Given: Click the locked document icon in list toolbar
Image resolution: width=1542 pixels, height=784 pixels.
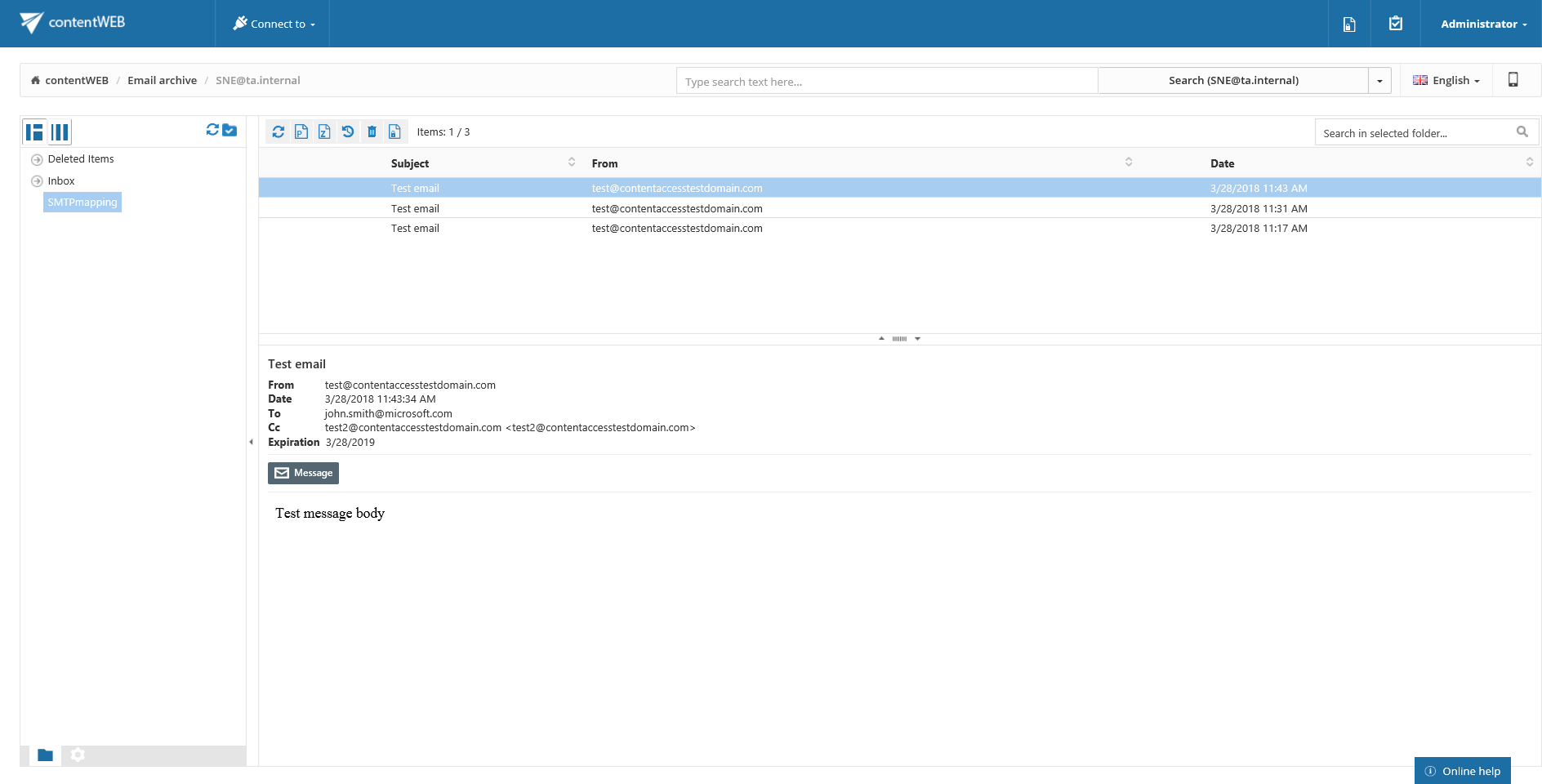Looking at the screenshot, I should pos(394,131).
